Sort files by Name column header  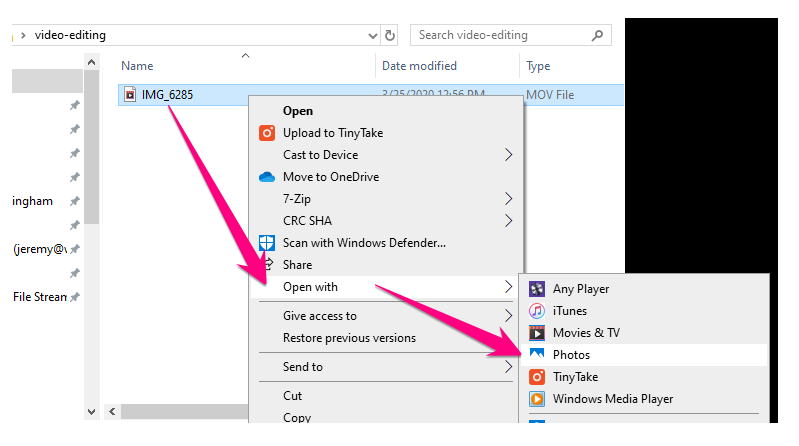137,66
